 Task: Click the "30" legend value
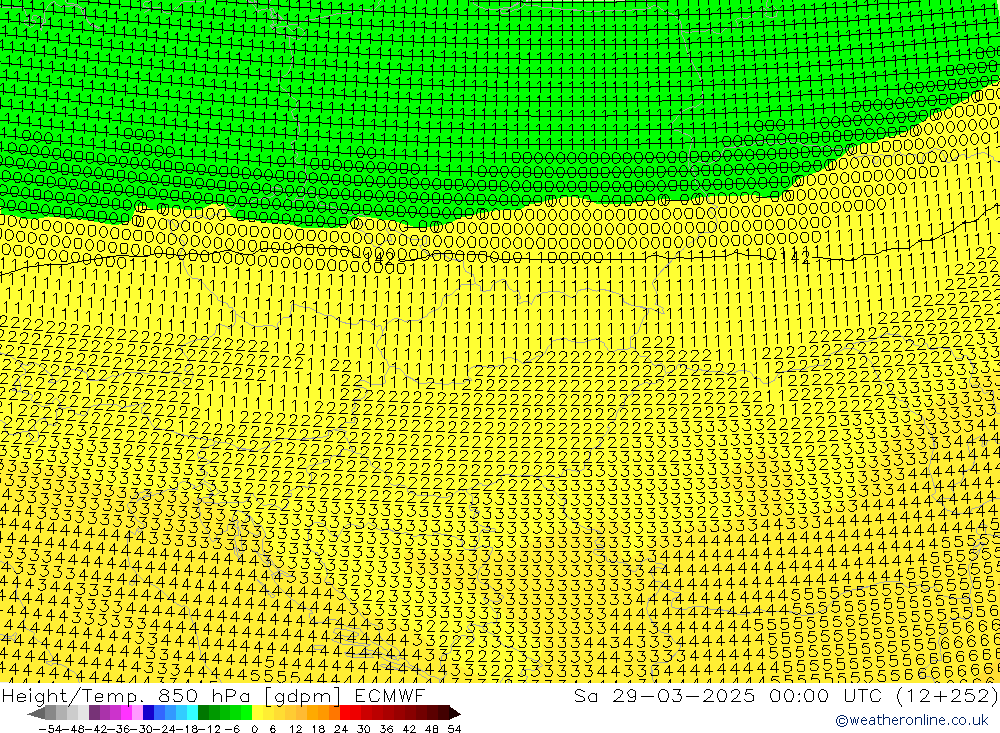click(364, 729)
